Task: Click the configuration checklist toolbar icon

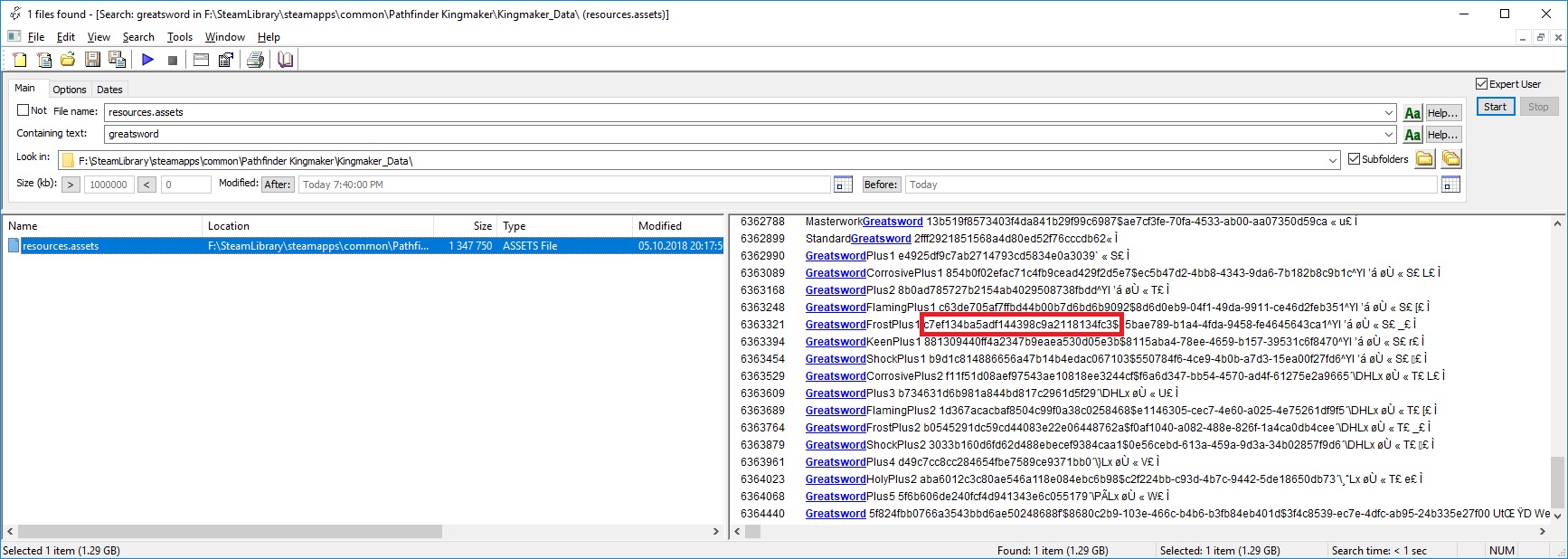Action: click(226, 60)
